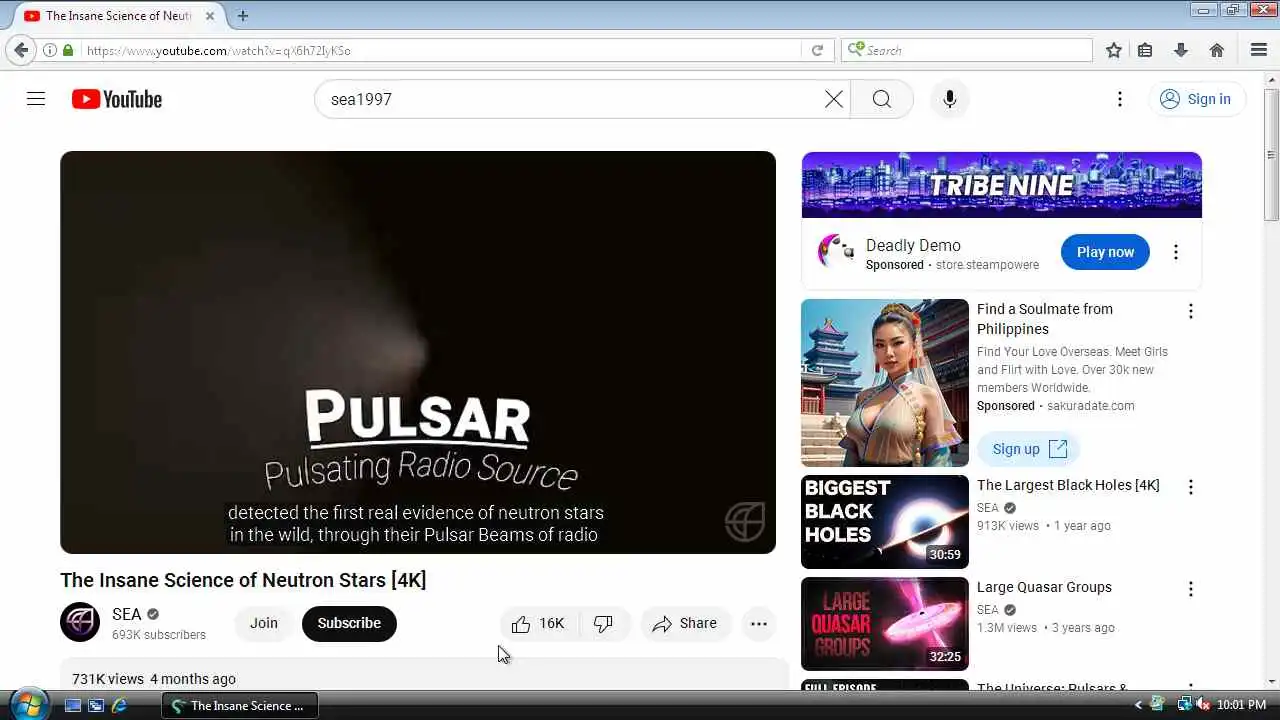
Task: Open the YouTube guide hamburger menu
Action: [x=36, y=99]
